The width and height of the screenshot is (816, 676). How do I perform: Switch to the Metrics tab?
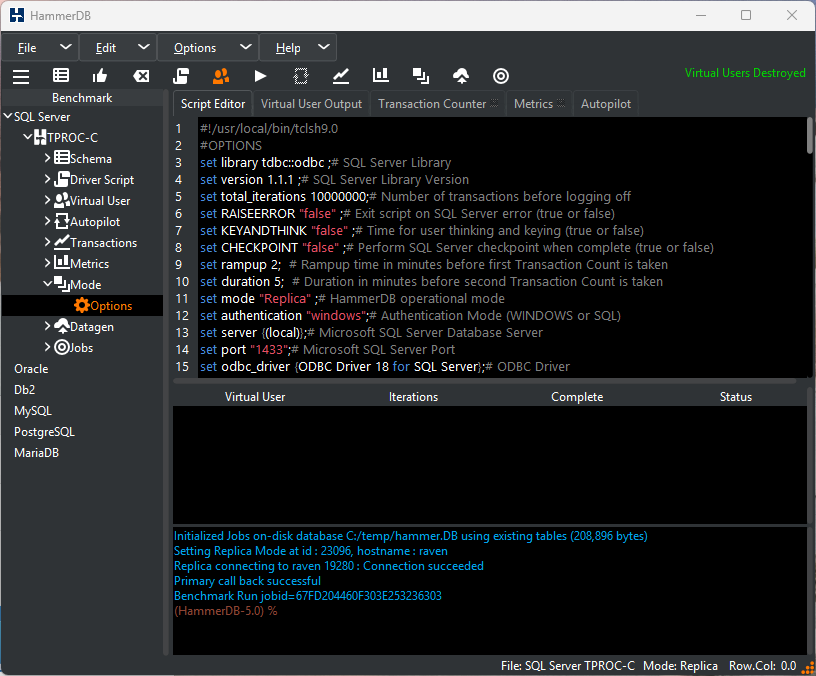[x=539, y=104]
